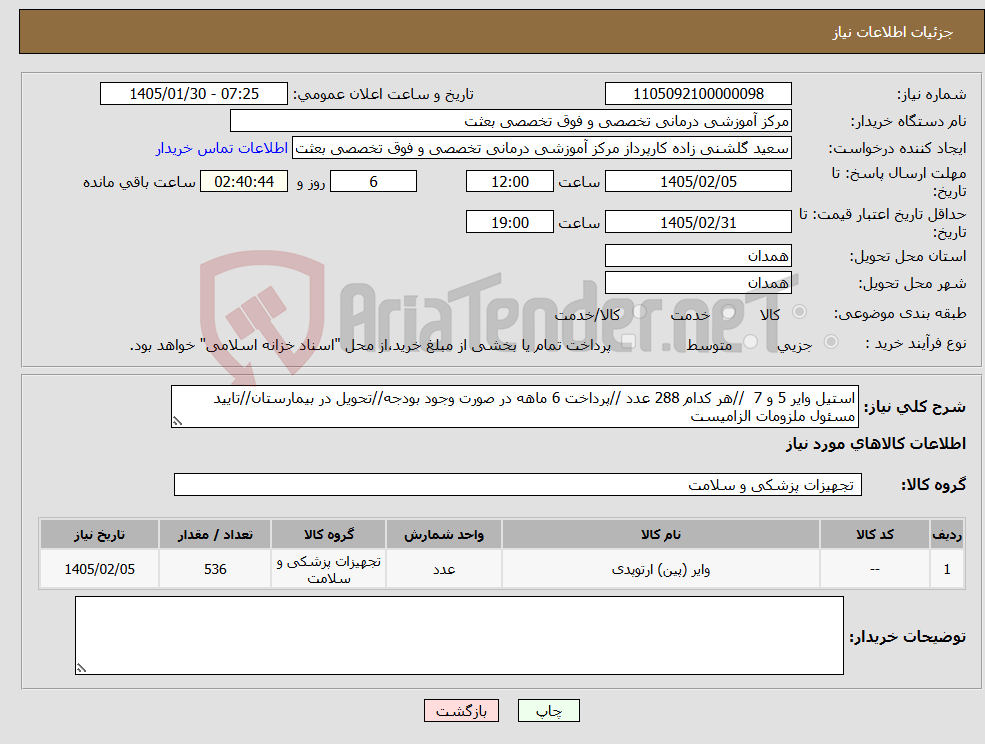This screenshot has width=985, height=744.
Task: Select the متوسط purchase type radio
Action: [x=751, y=342]
